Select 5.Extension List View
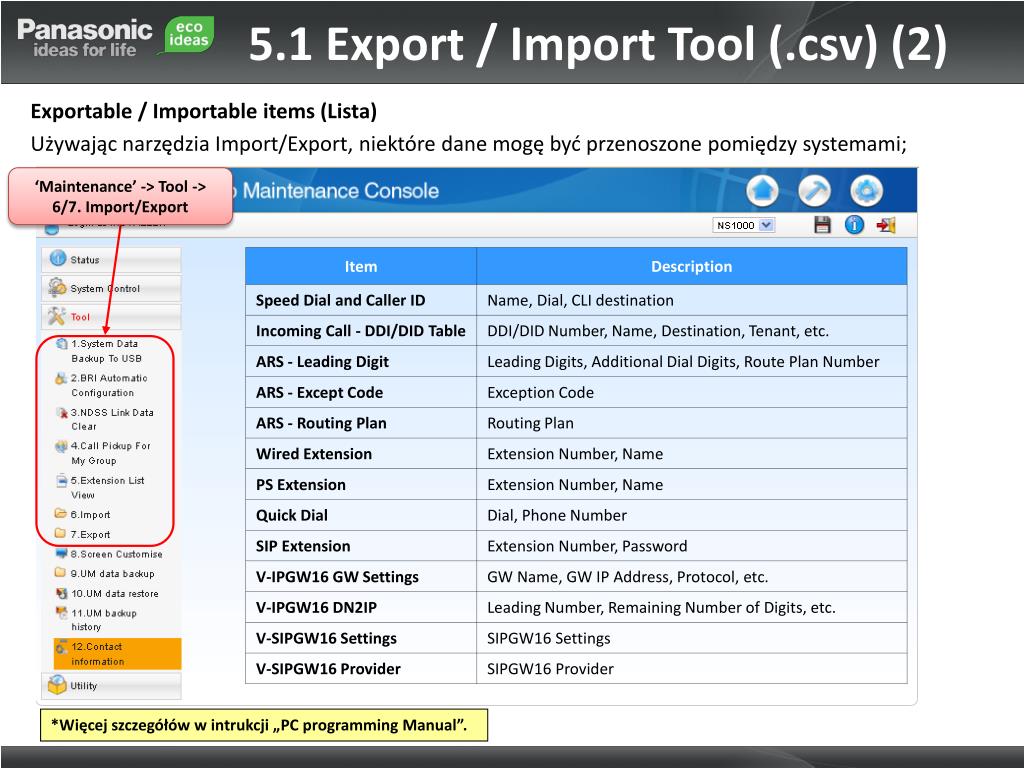This screenshot has height=768, width=1024. (107, 487)
